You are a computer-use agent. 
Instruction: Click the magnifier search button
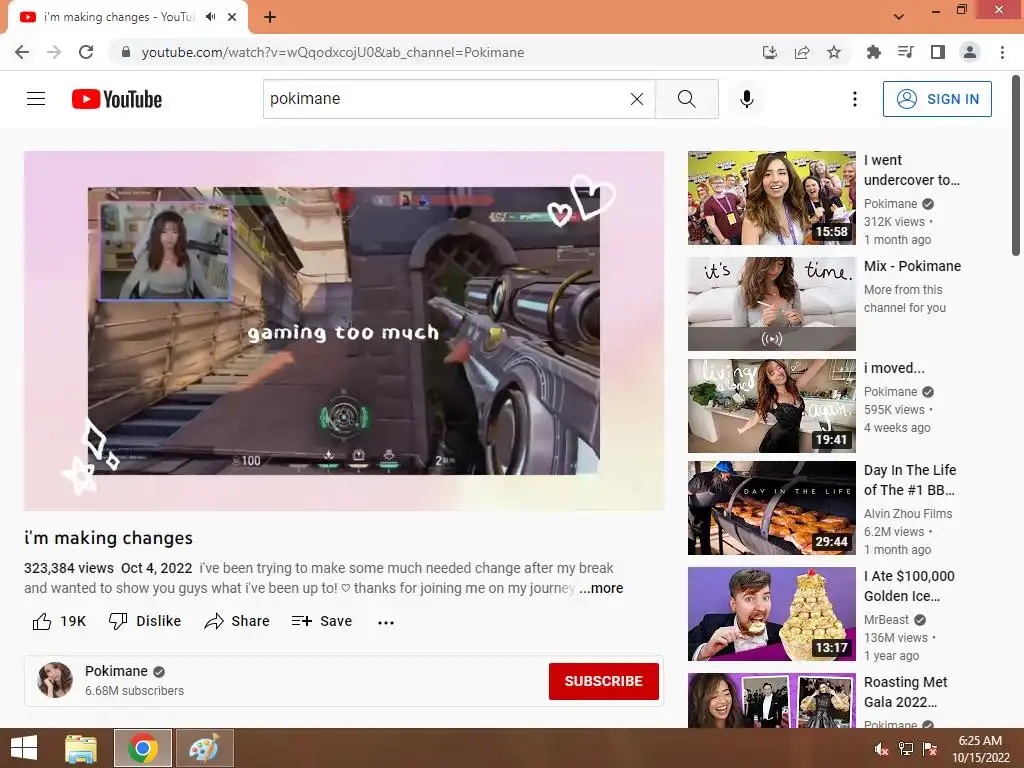click(686, 99)
